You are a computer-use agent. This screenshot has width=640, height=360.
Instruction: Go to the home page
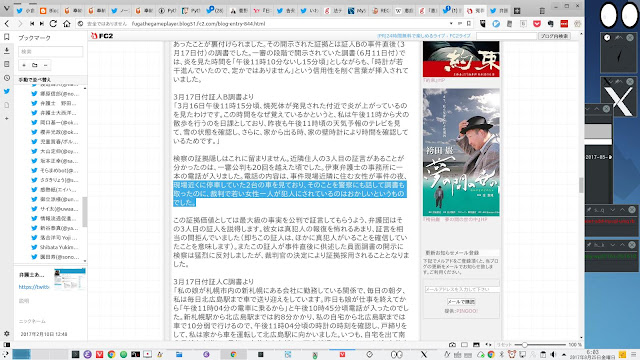click(67, 24)
